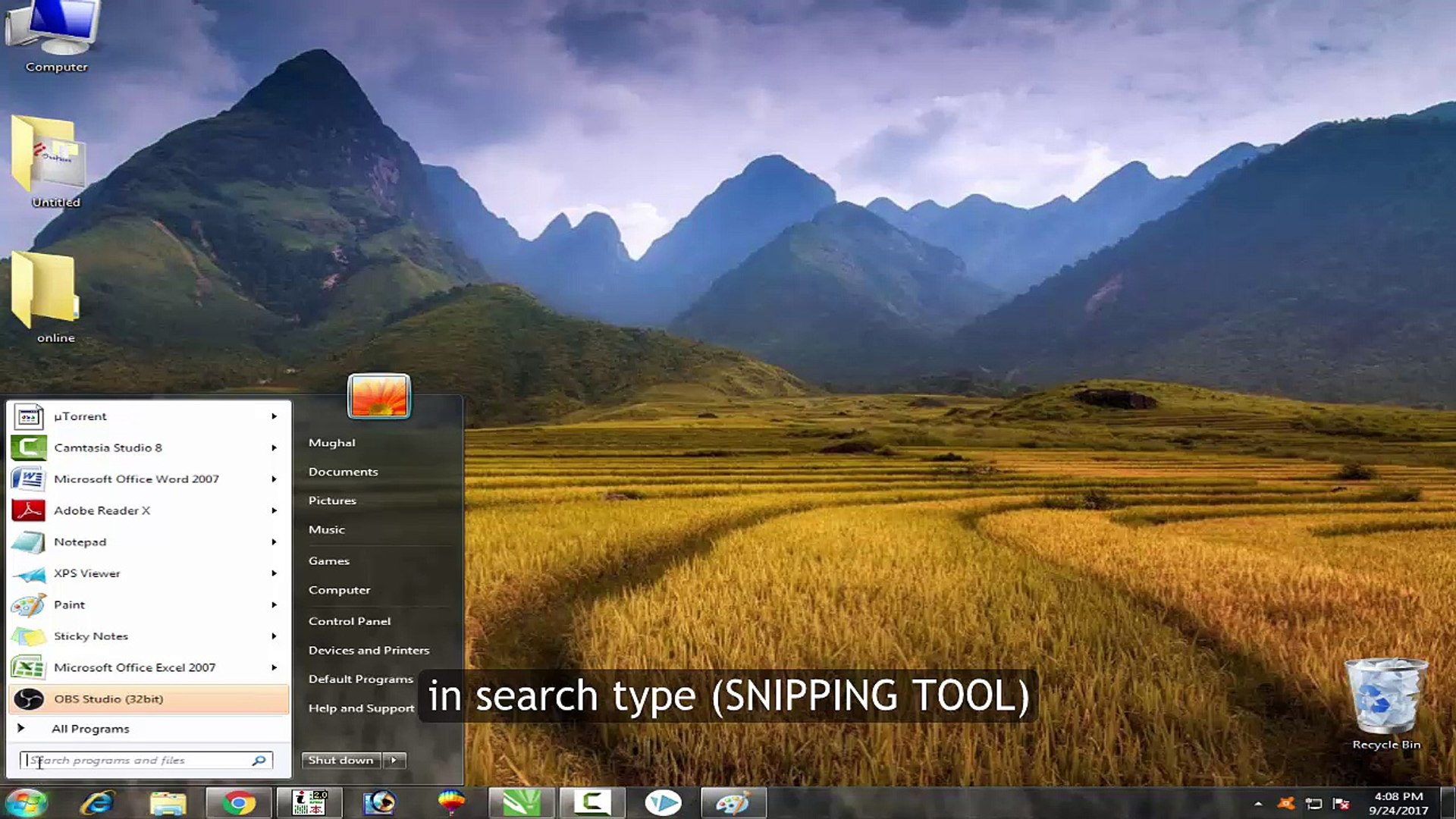Show hidden system tray icons
The image size is (1456, 819).
[x=1258, y=804]
